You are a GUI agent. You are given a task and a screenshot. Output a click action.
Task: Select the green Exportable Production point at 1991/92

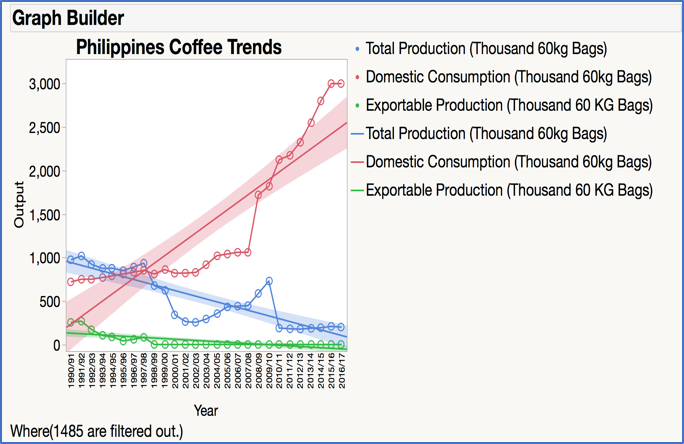tap(81, 321)
